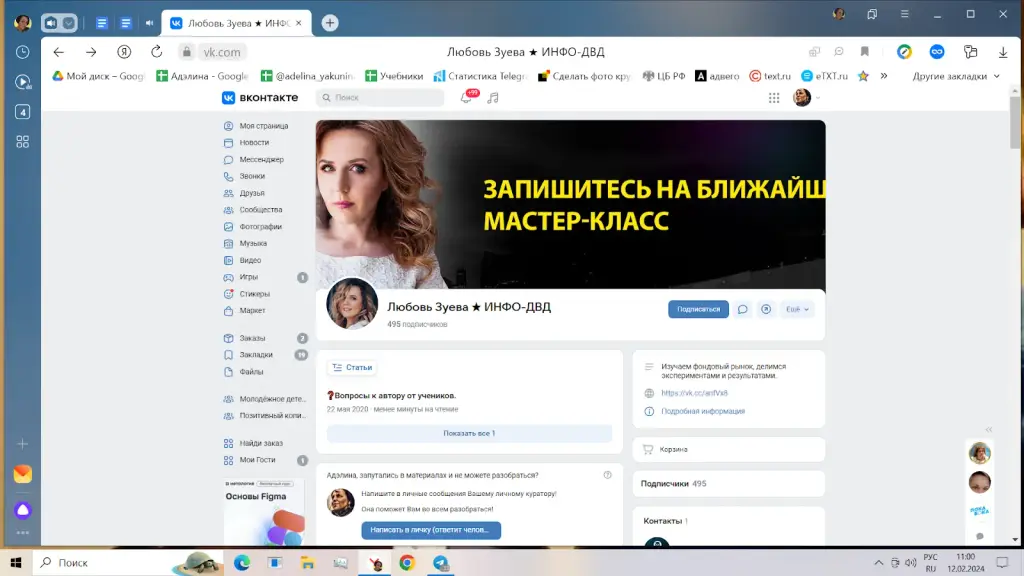Switch keyboard language РУС indicator

tap(931, 563)
